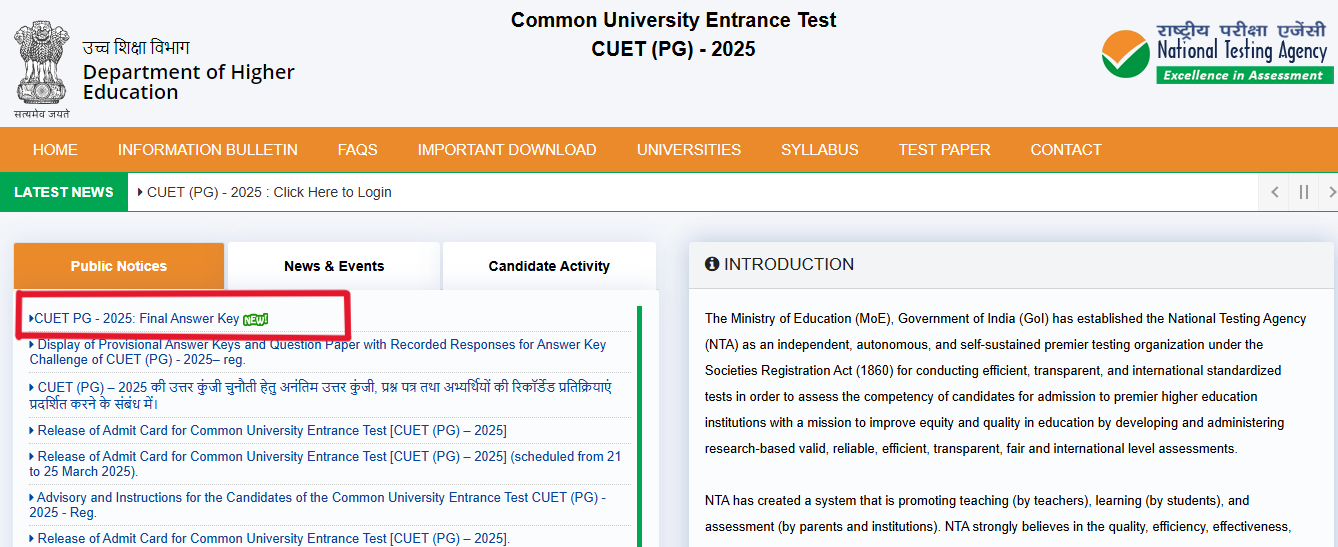Go to the FAQS page
The height and width of the screenshot is (547, 1338).
pos(357,150)
